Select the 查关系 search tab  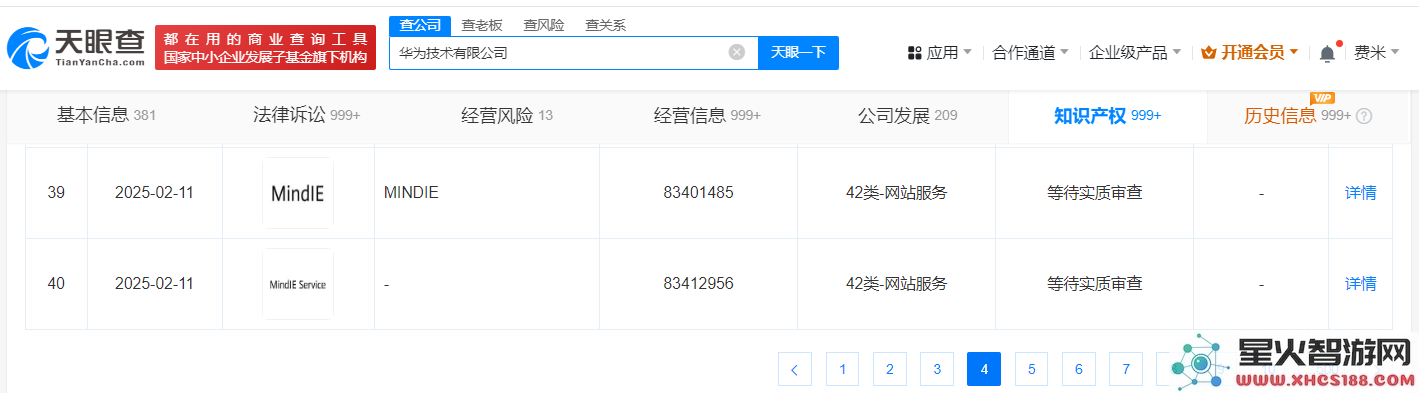606,25
